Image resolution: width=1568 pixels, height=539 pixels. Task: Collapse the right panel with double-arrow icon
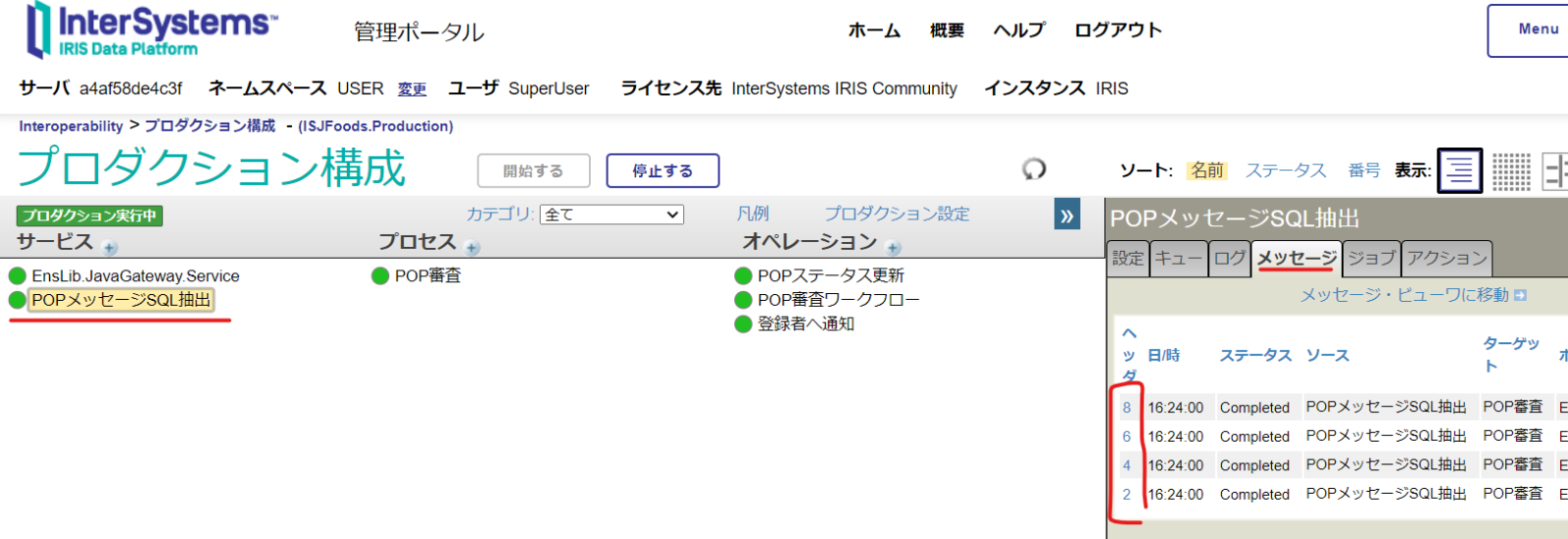[x=1066, y=216]
